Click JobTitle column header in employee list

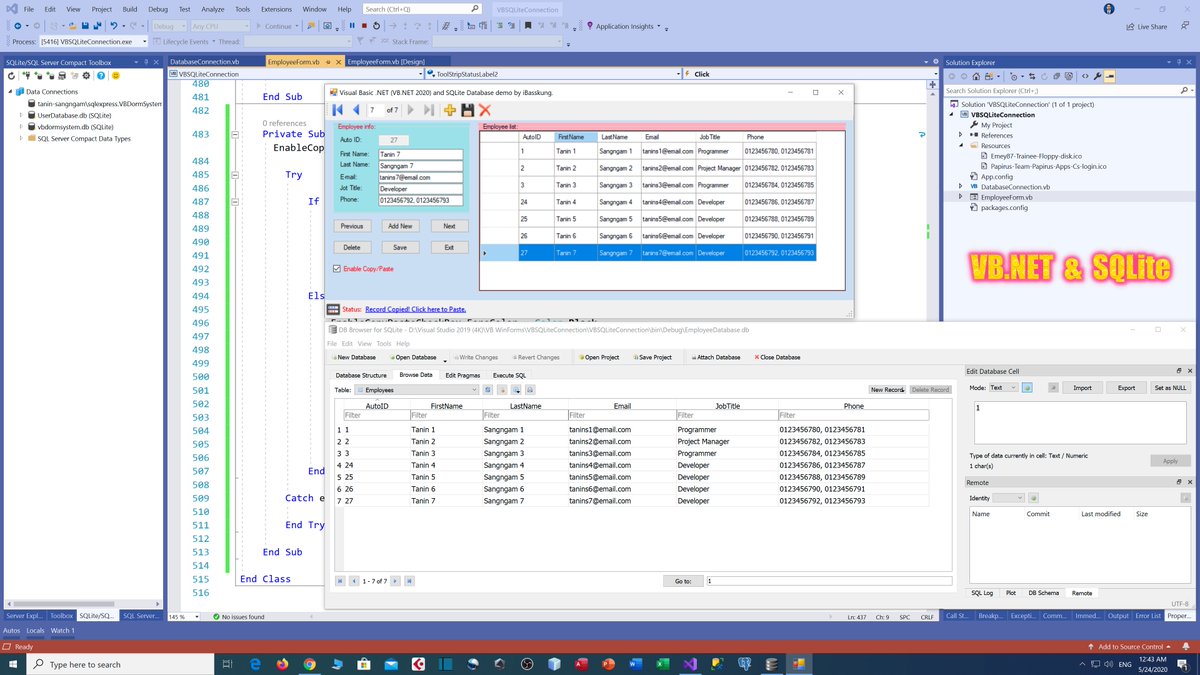[720, 137]
